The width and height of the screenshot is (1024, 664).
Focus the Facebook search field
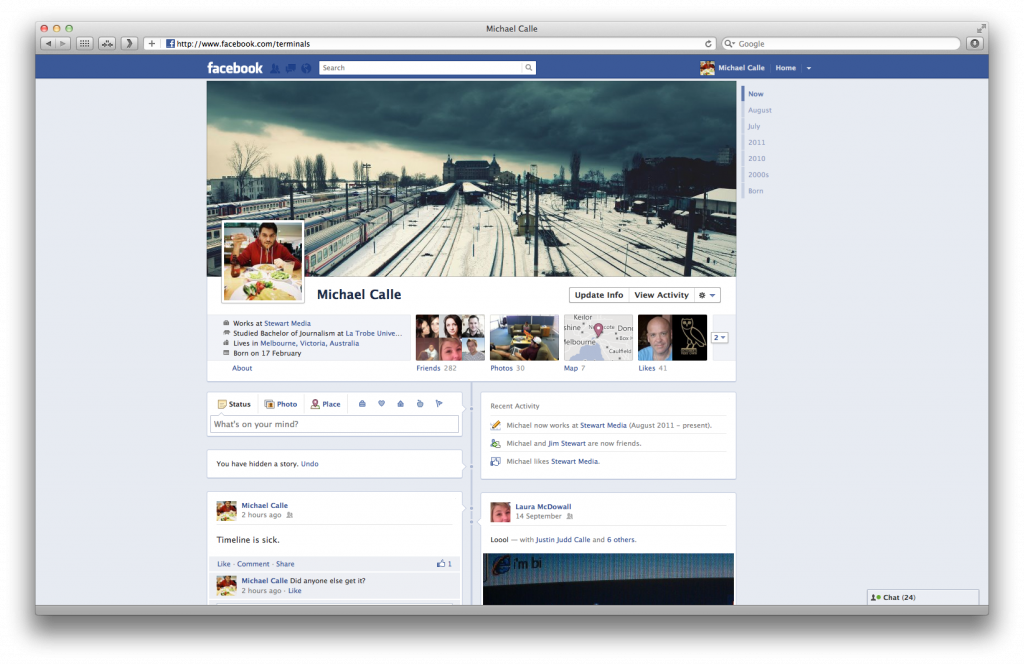pos(421,68)
